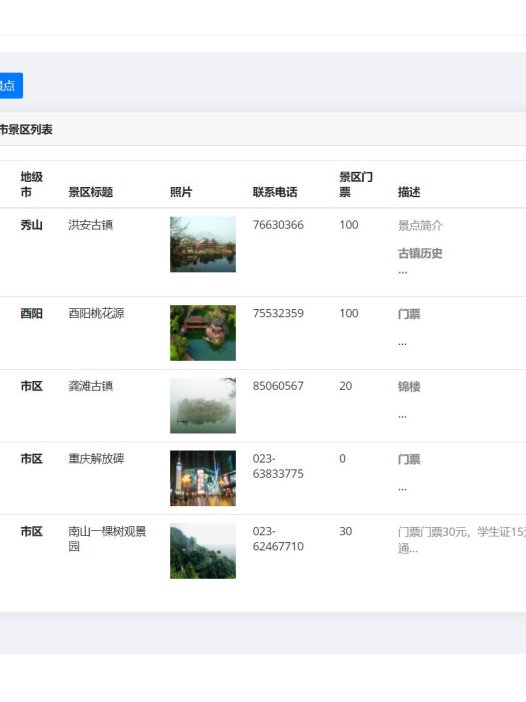Click the 描述 column header
This screenshot has width=526, height=702.
point(409,192)
